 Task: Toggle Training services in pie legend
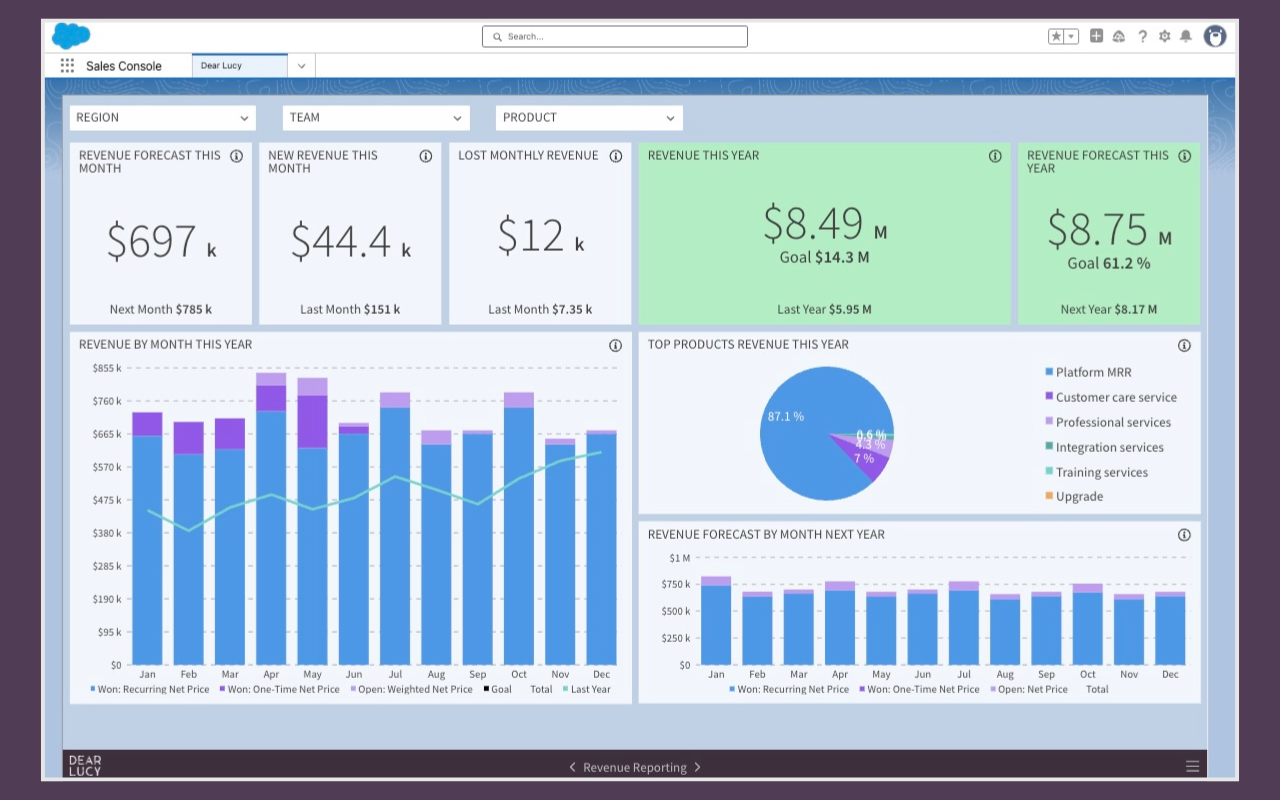(1097, 472)
